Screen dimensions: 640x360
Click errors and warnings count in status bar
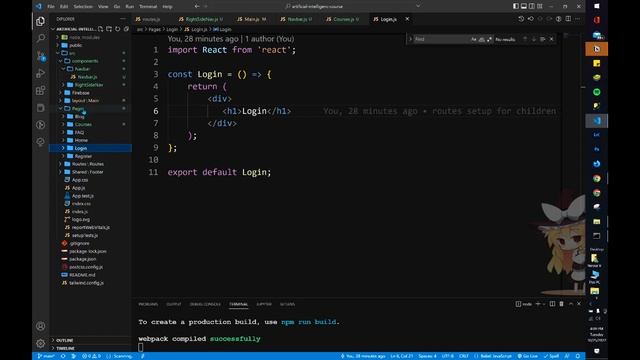pos(91,356)
